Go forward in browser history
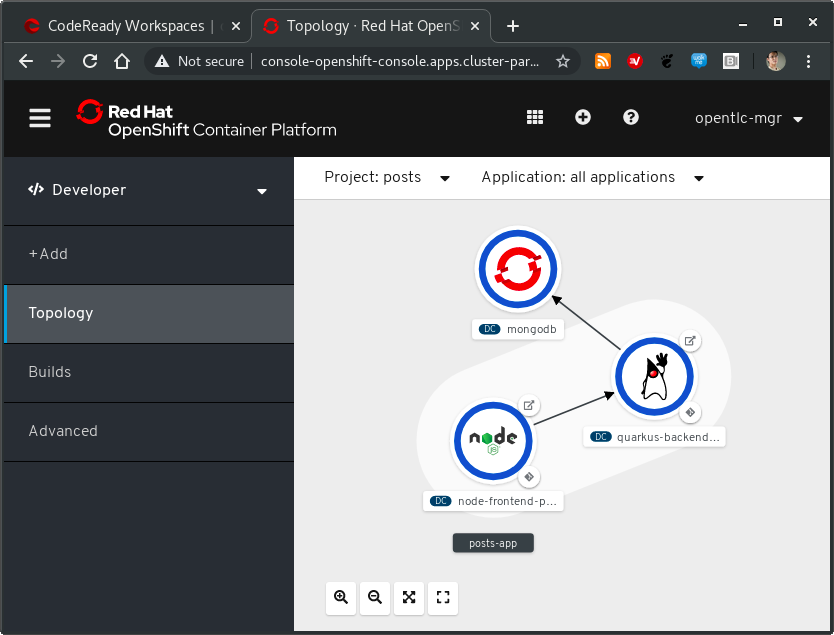834x635 pixels. point(58,62)
